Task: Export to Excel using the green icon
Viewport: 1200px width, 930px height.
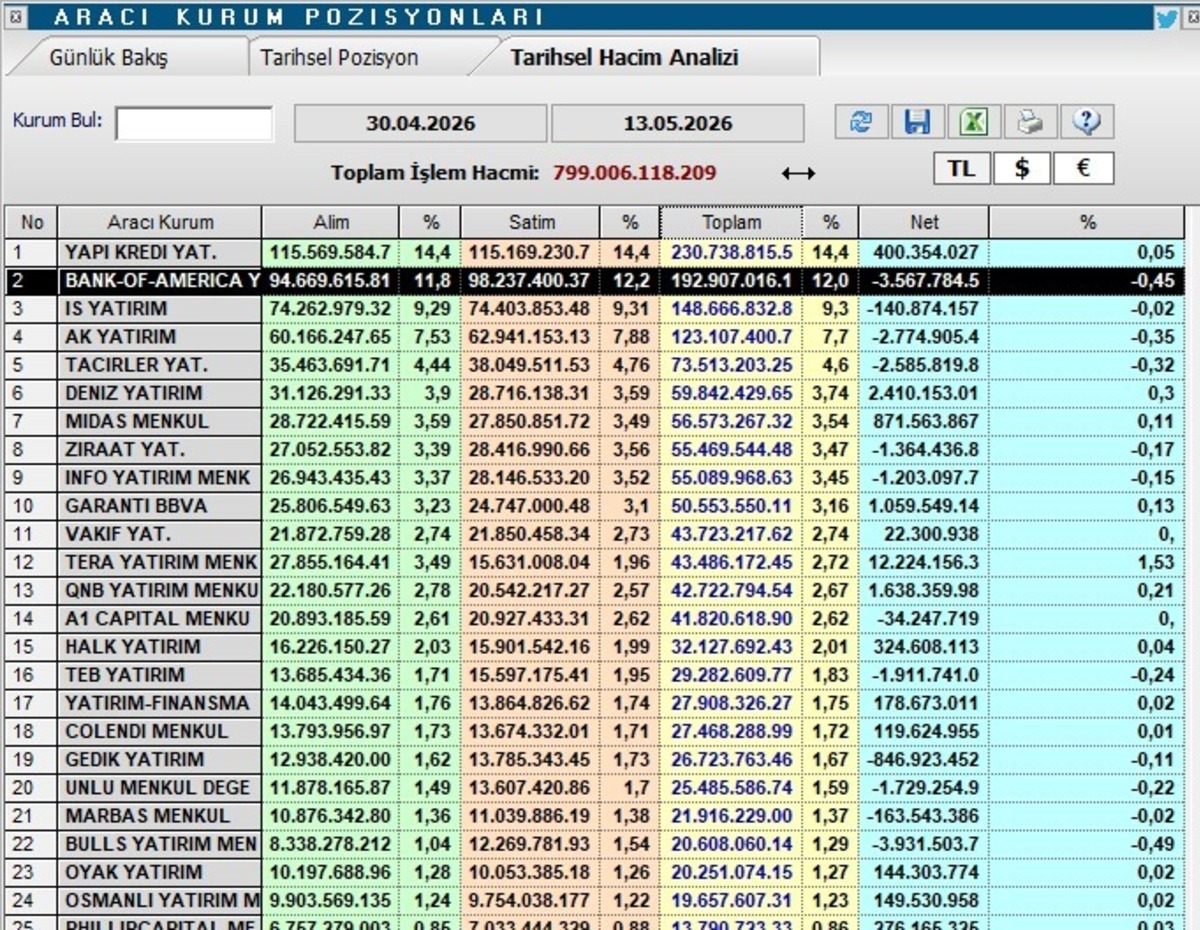Action: click(x=973, y=122)
